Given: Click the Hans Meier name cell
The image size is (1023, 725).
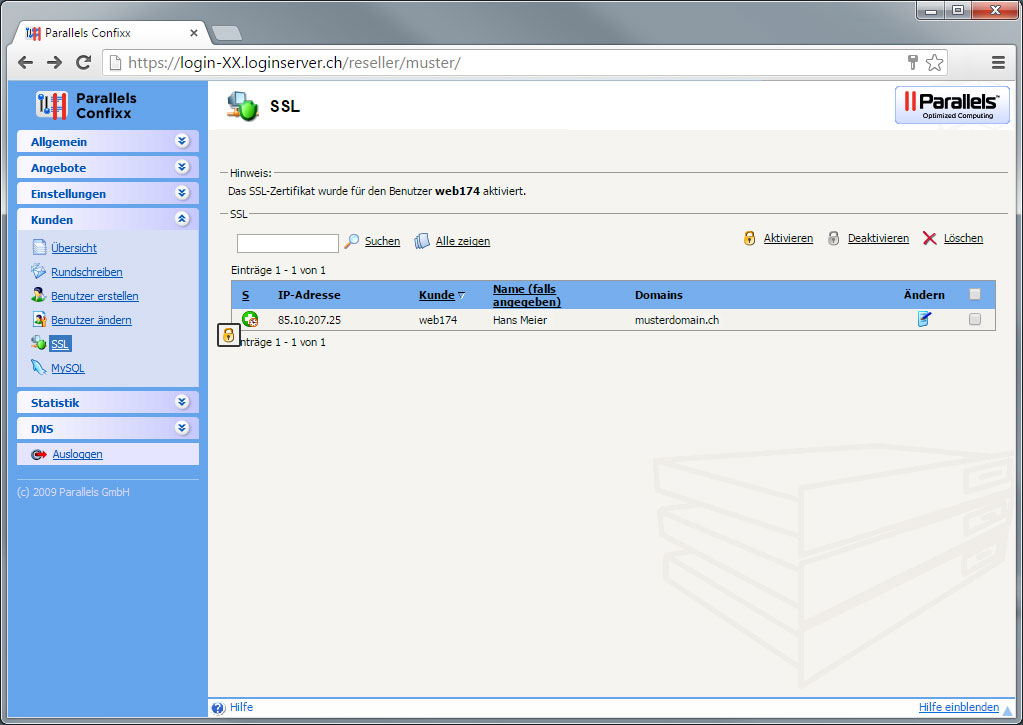Looking at the screenshot, I should 520,320.
